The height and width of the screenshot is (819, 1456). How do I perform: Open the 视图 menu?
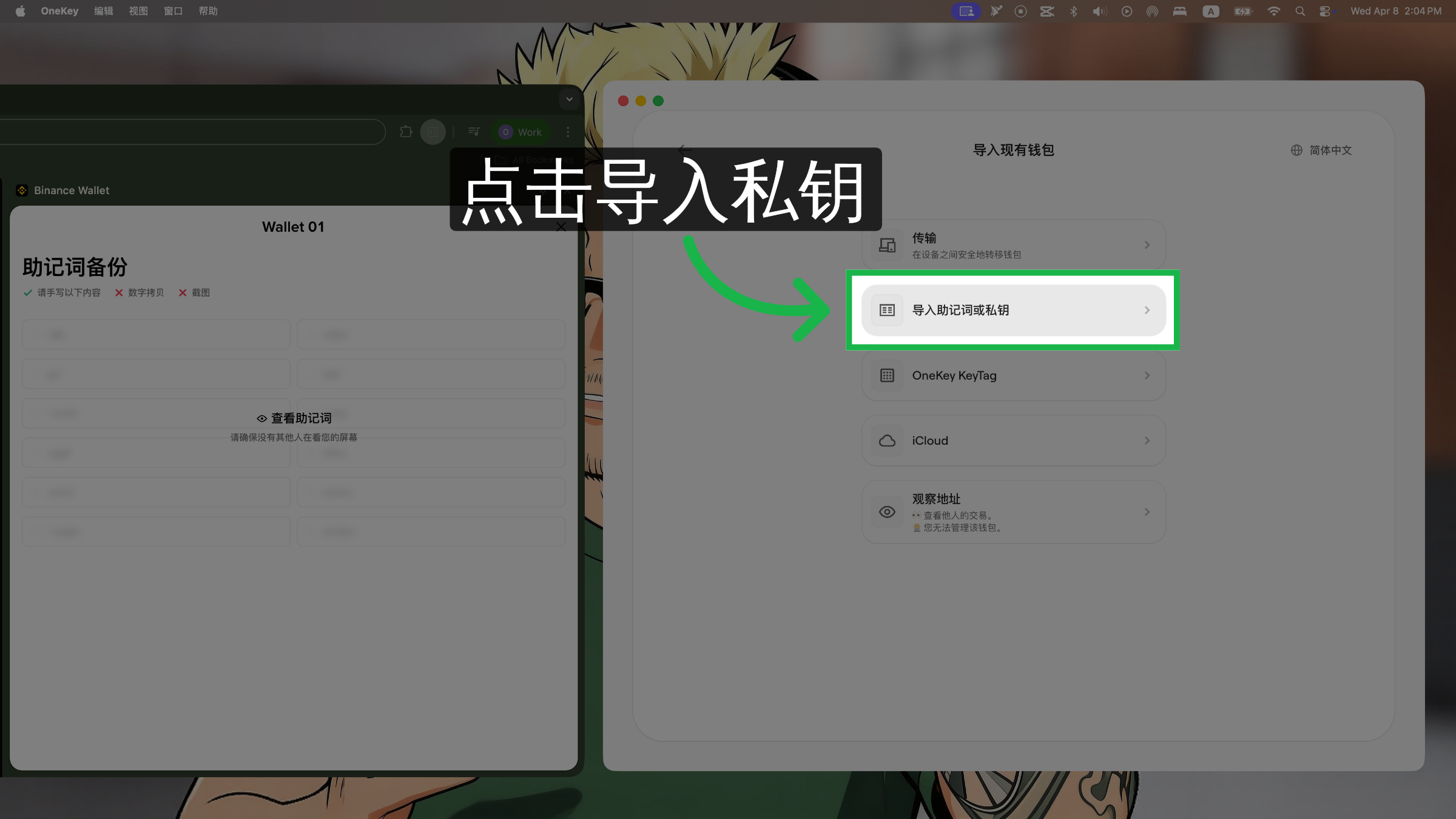tap(138, 11)
